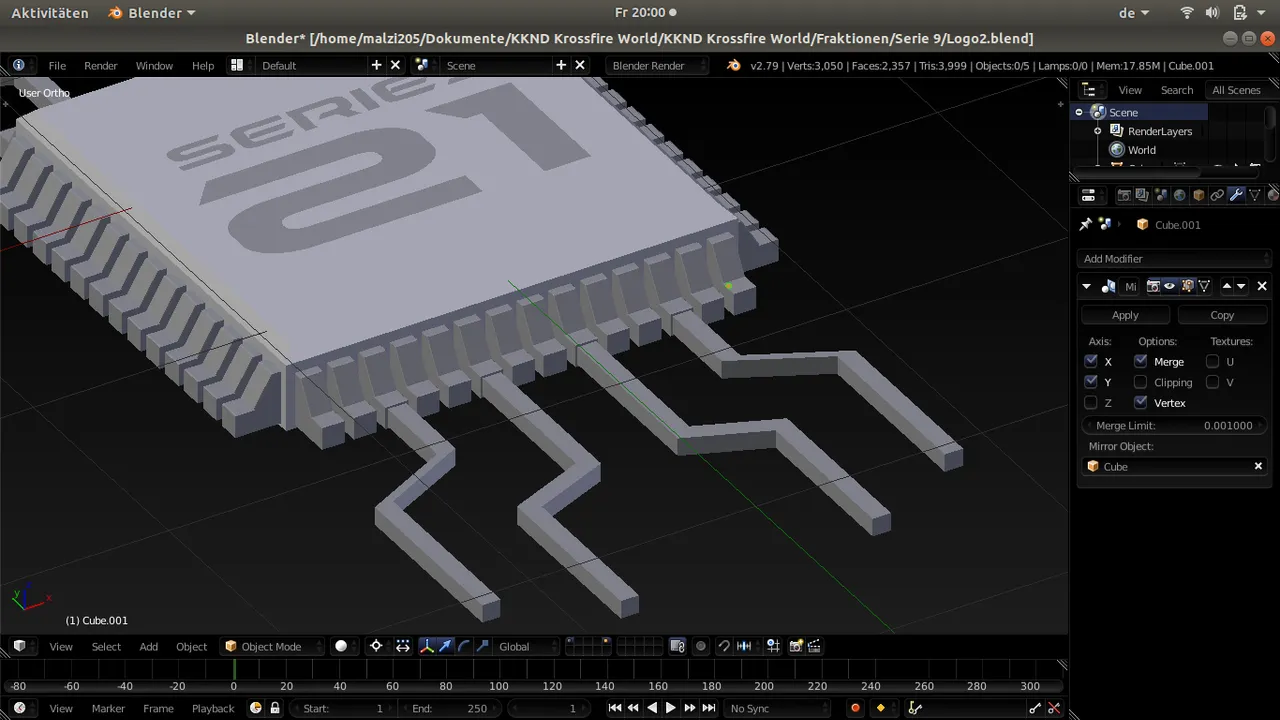Open the Scene properties tab icon

coord(1161,195)
